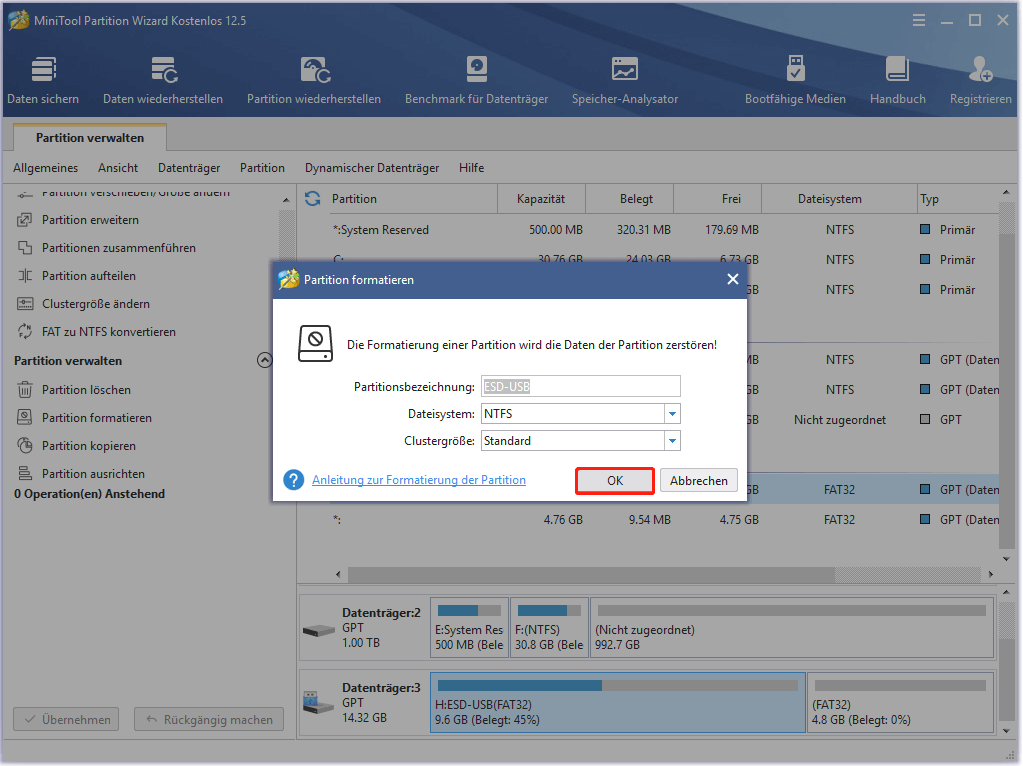This screenshot has height=766, width=1023.
Task: Open Dynamischer Datenträger menu
Action: (372, 168)
